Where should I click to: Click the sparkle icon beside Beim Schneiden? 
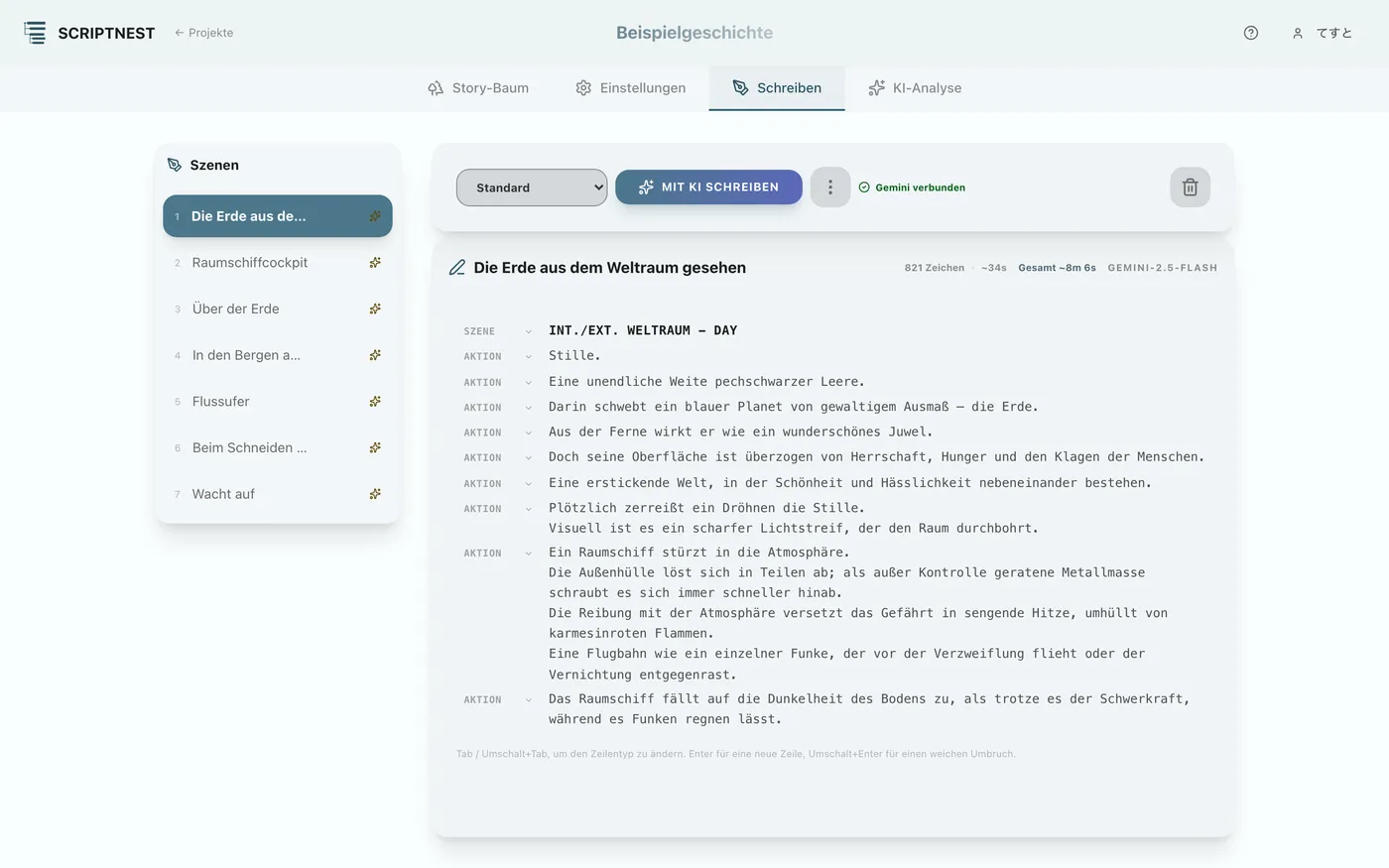375,447
